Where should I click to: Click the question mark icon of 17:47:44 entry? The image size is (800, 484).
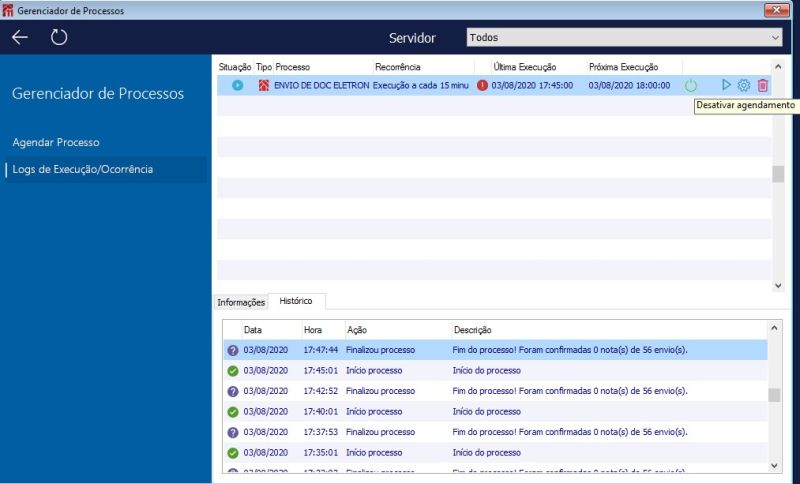pyautogui.click(x=233, y=350)
